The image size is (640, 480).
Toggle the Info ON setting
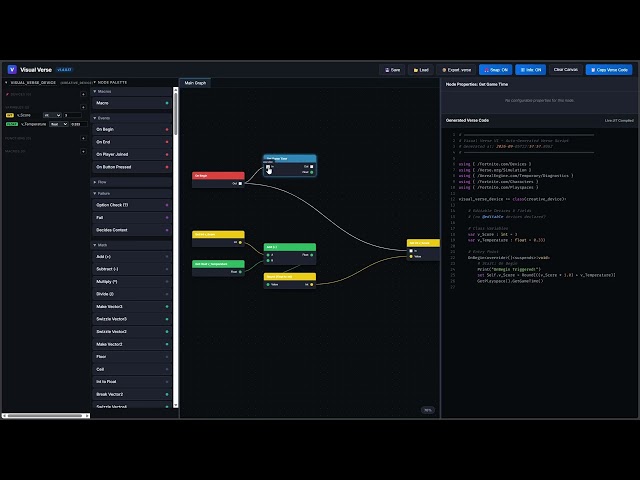coord(531,70)
